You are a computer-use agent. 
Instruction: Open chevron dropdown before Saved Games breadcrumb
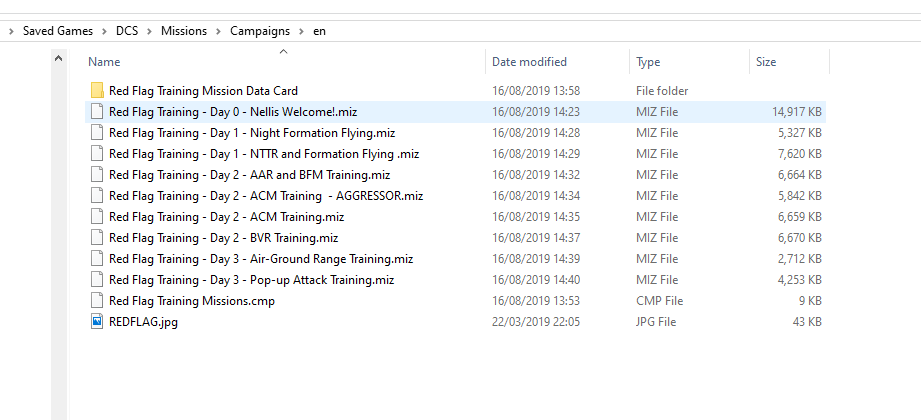(x=11, y=31)
